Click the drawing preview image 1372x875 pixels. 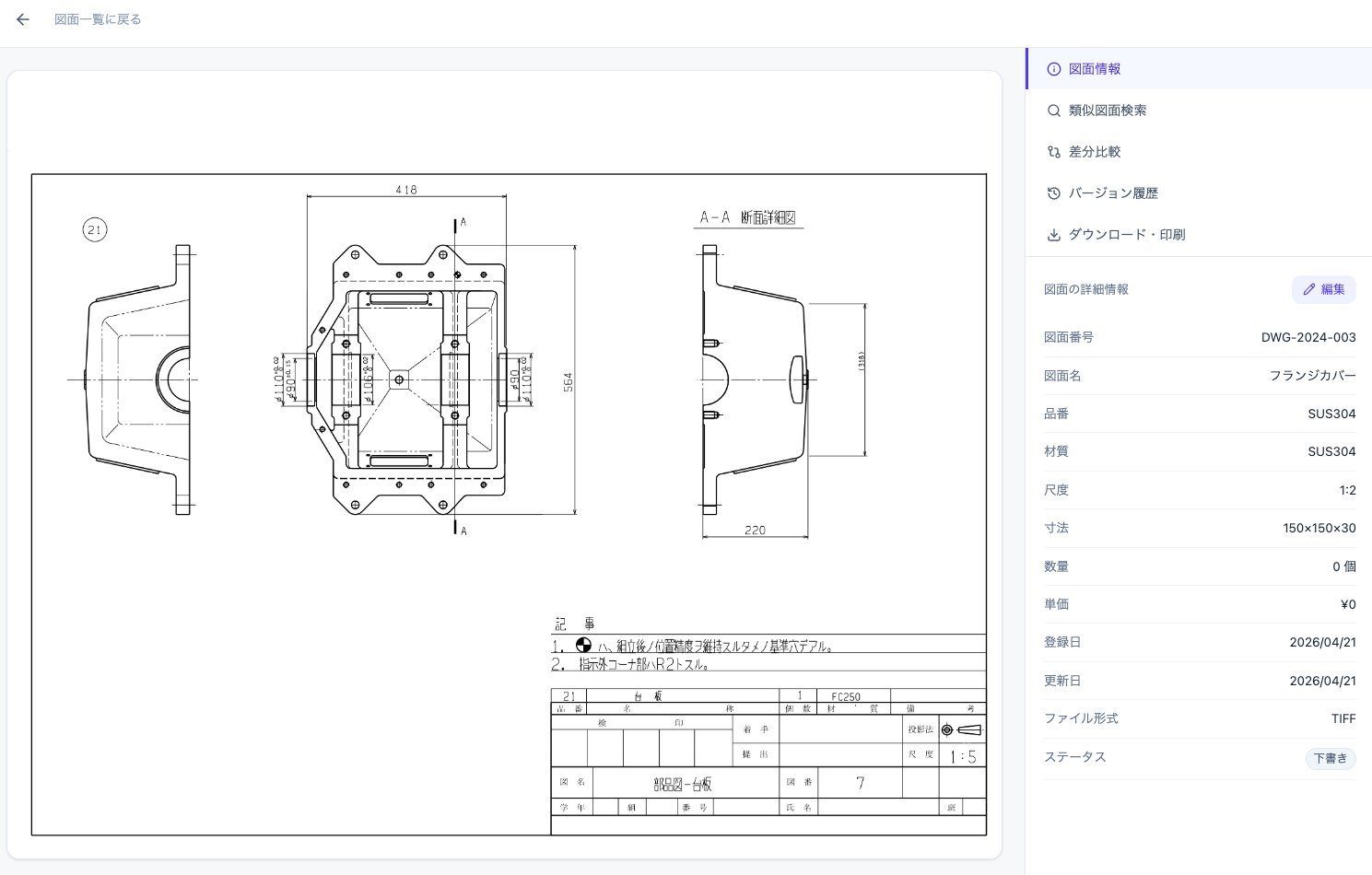[x=509, y=505]
